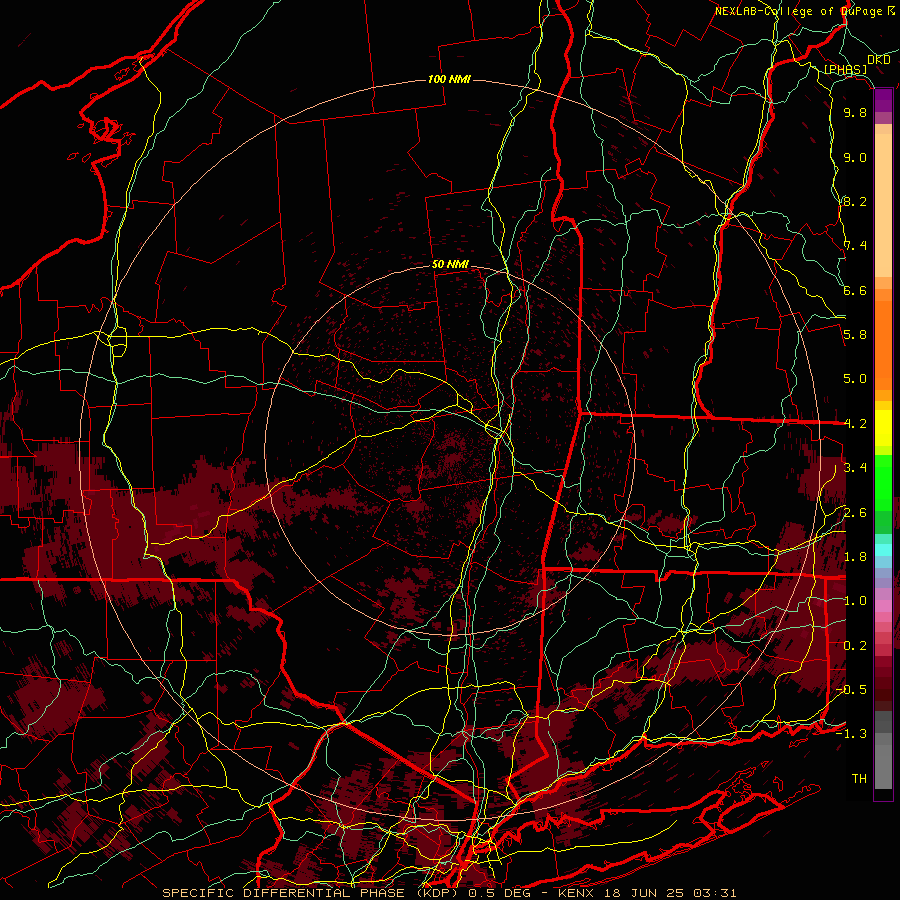900x900 pixels.
Task: Click the 5.8 legend value
Action: pos(855,335)
